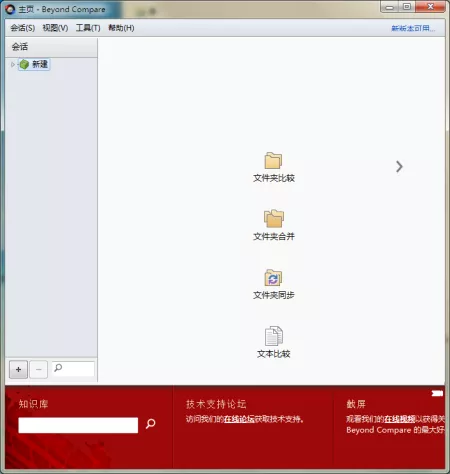Focus the session filter search box
The width and height of the screenshot is (450, 474).
[x=73, y=369]
